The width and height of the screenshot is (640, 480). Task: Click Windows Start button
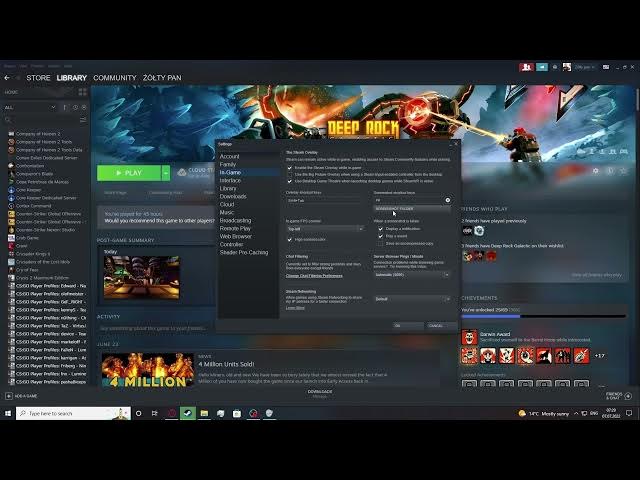pos(8,413)
